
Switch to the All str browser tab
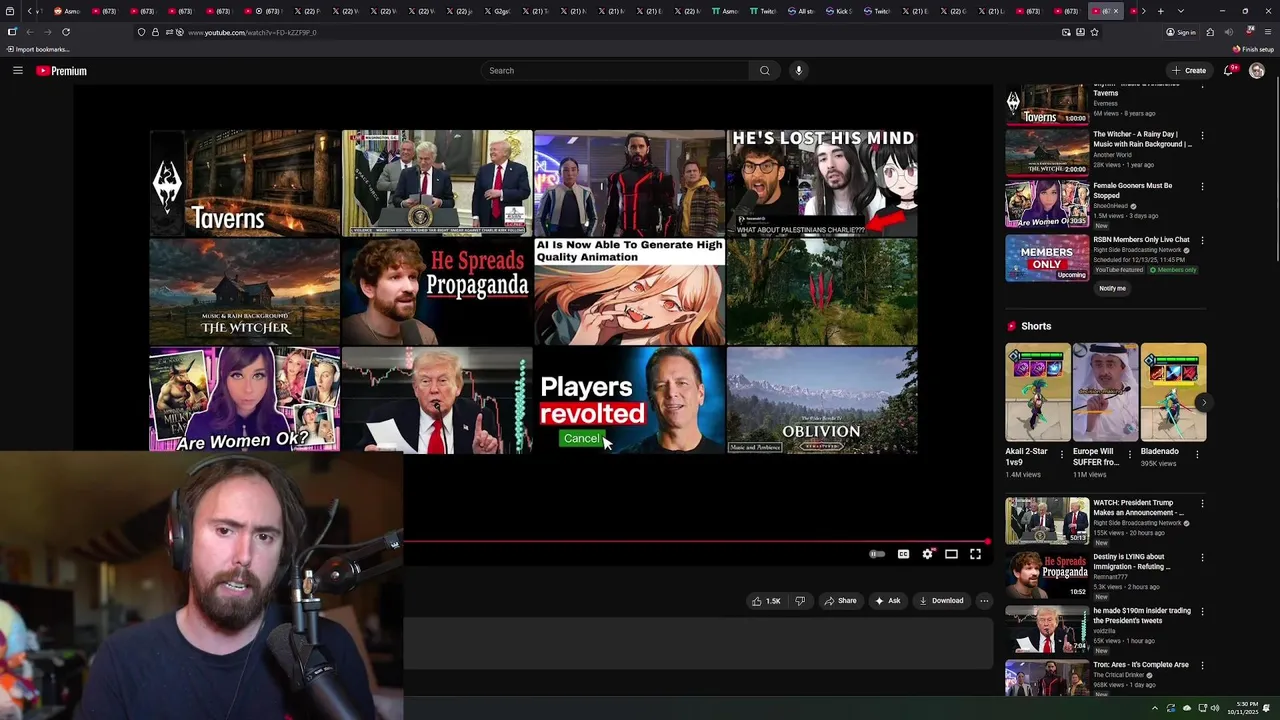[x=802, y=11]
